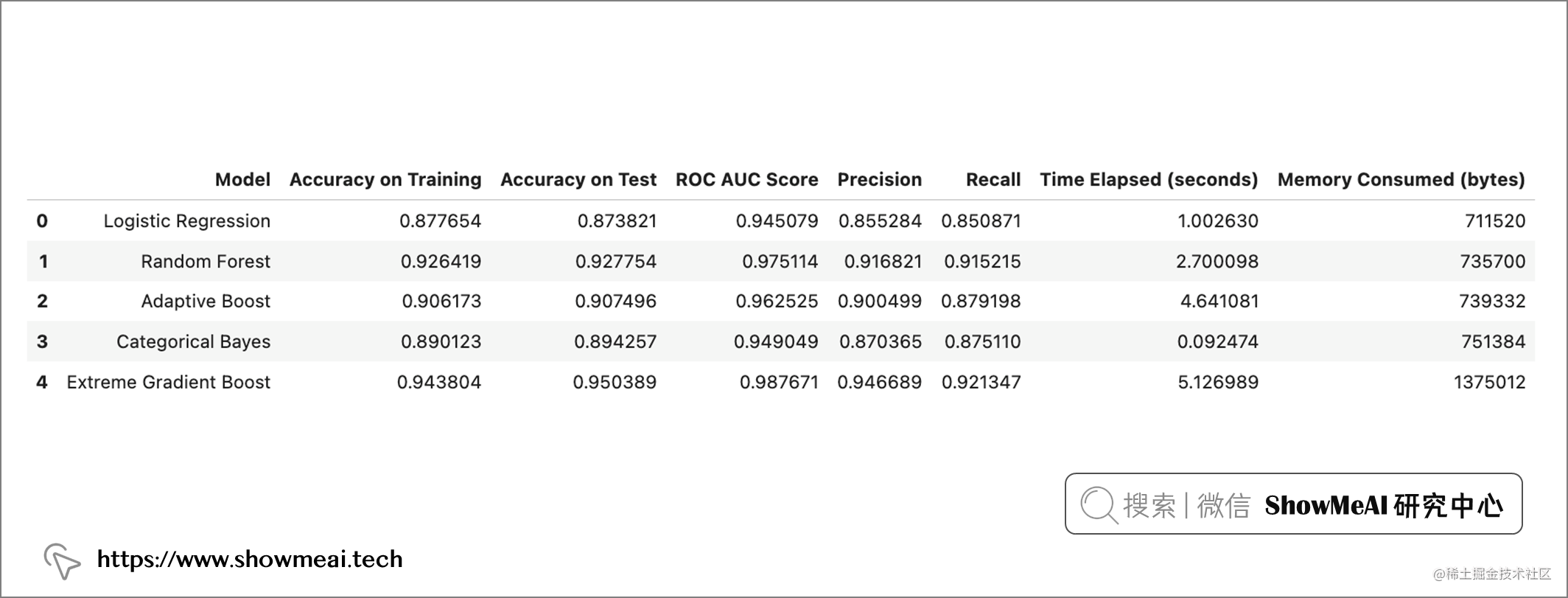Click test accuracy value 0.927754
Screen dimensions: 1568x598
(616, 261)
